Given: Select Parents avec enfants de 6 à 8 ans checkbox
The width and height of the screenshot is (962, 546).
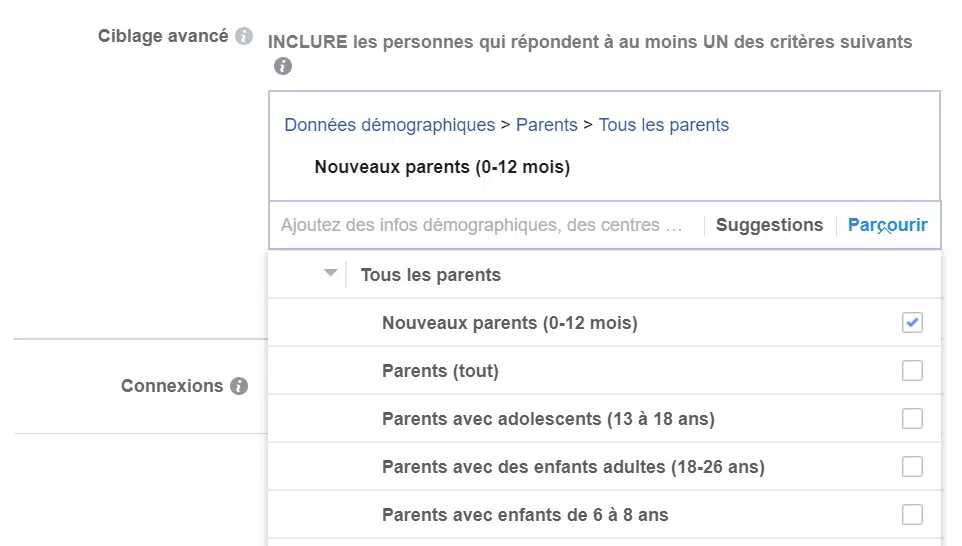Looking at the screenshot, I should pos(912,515).
